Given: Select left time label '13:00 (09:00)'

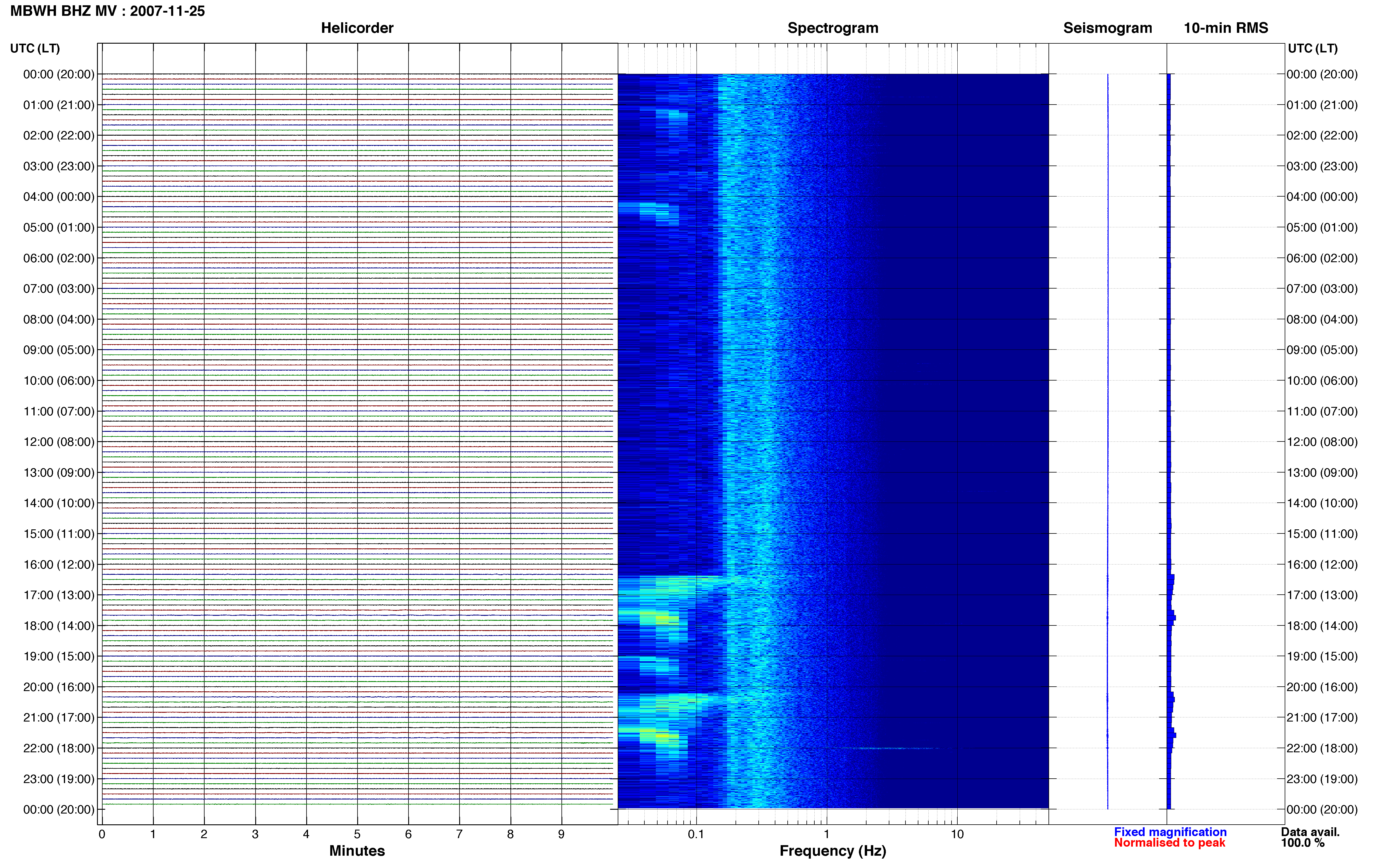Looking at the screenshot, I should (59, 473).
